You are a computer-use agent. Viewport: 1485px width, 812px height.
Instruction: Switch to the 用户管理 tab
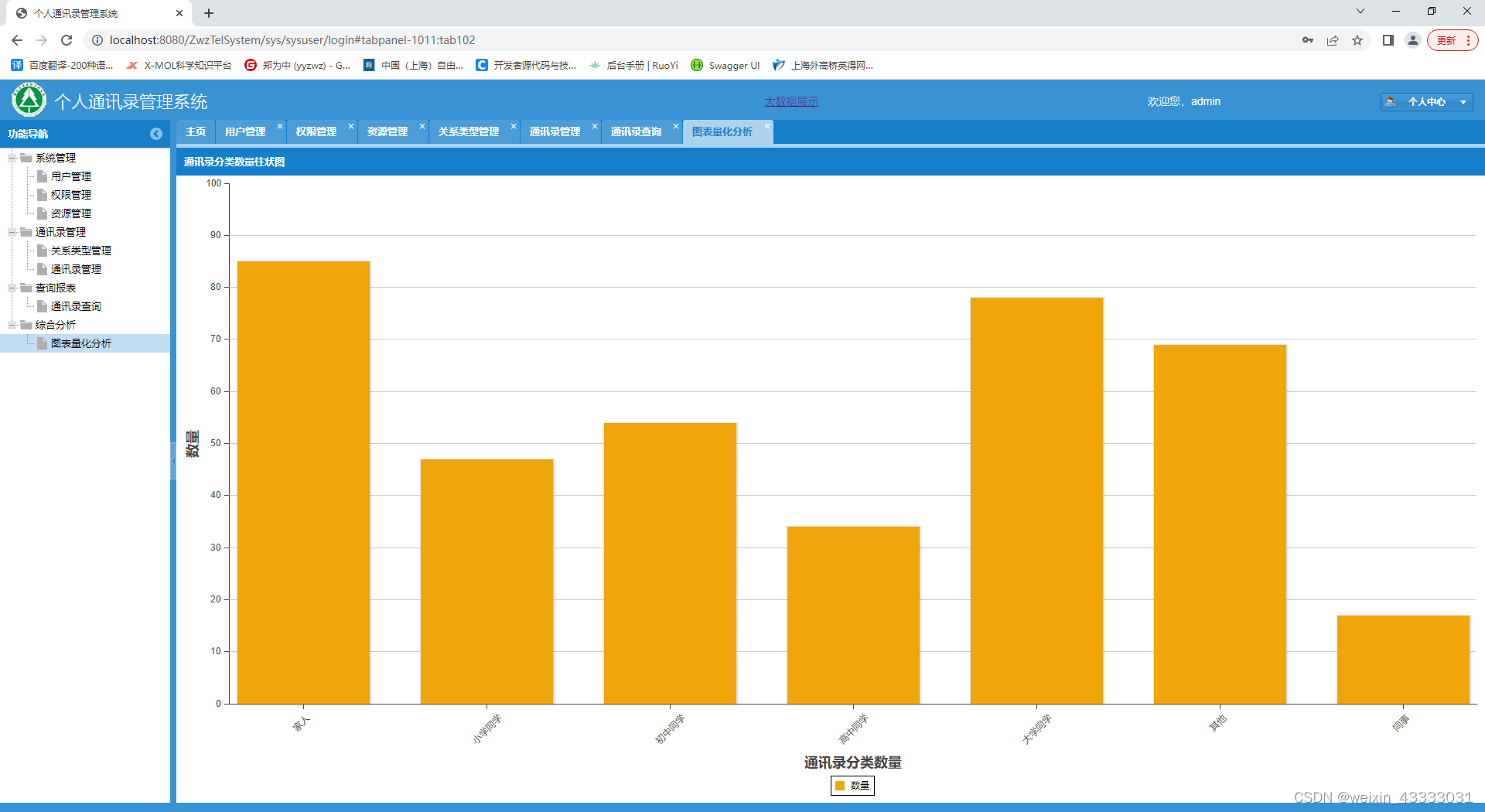pos(245,132)
